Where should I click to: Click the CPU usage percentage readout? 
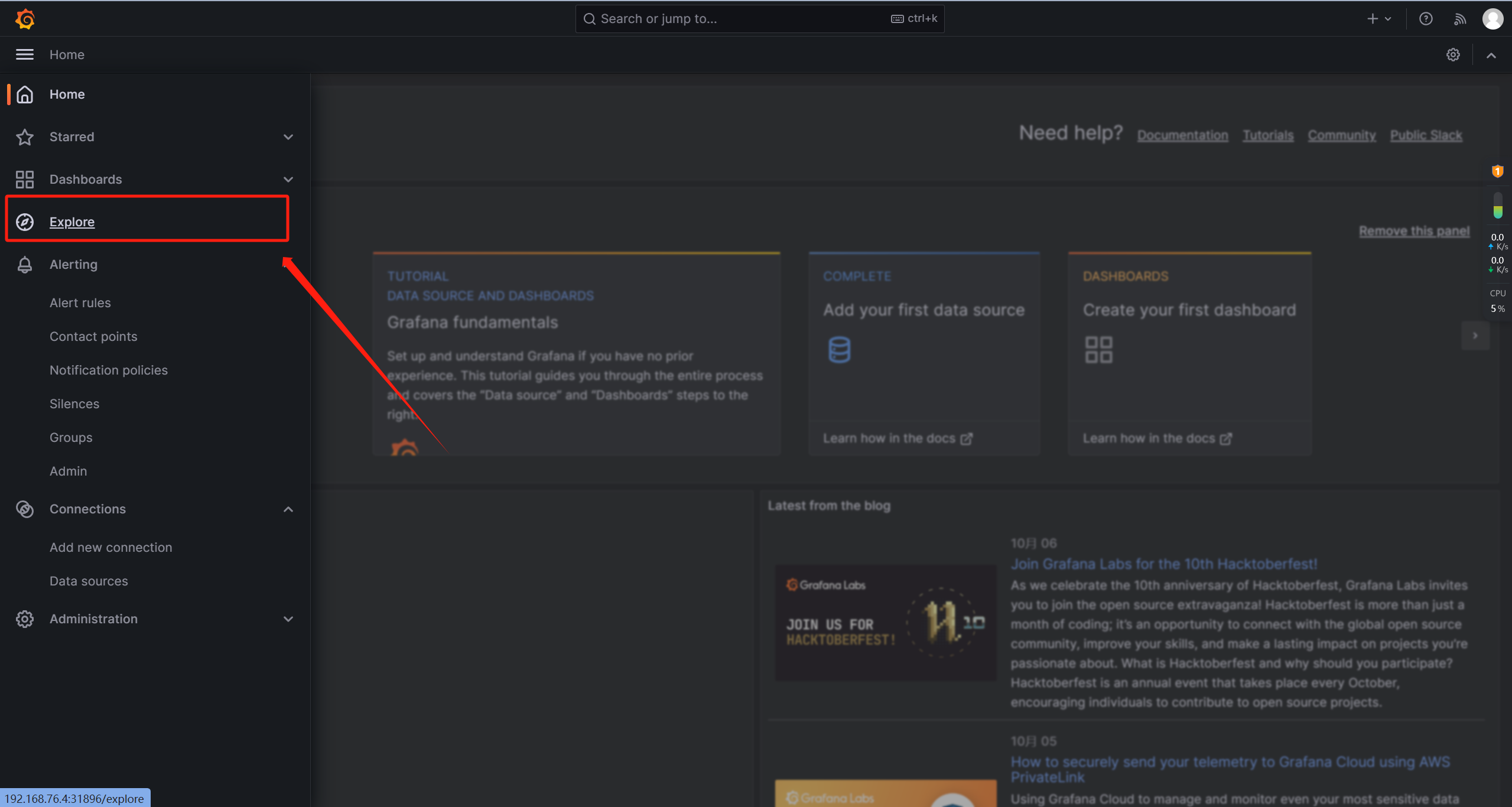point(1497,308)
